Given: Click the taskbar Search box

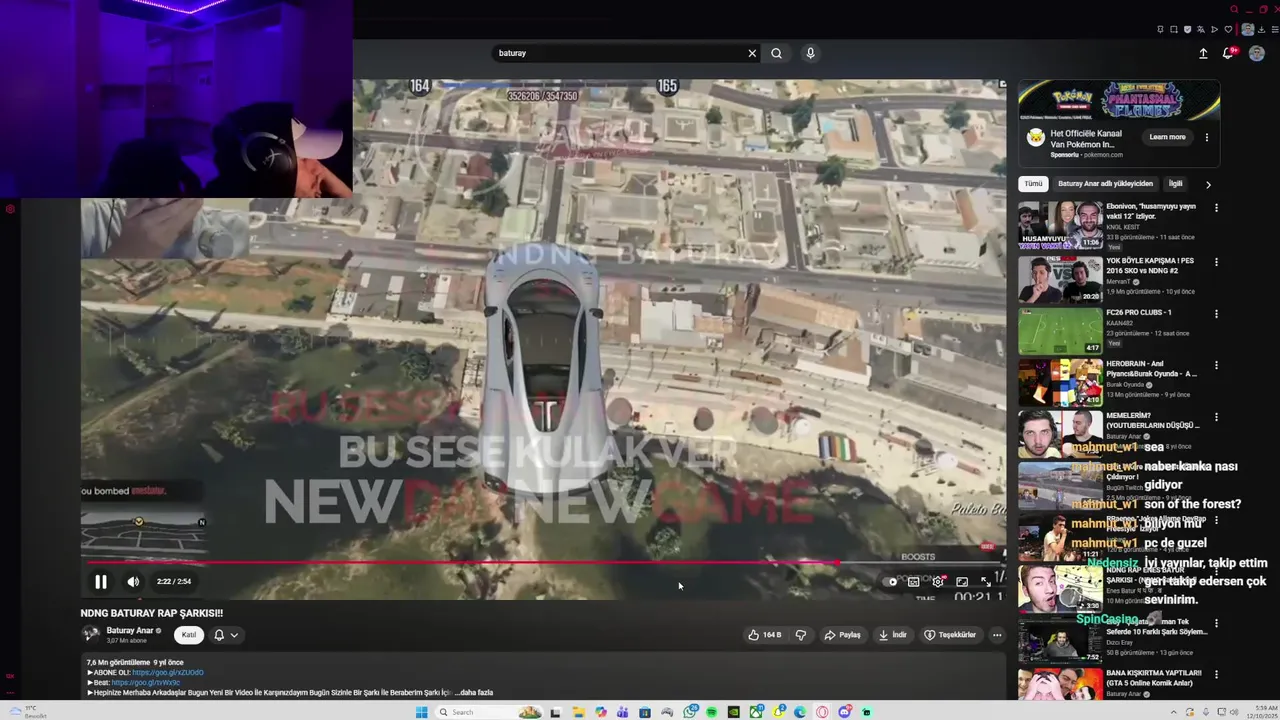Looking at the screenshot, I should coord(489,712).
